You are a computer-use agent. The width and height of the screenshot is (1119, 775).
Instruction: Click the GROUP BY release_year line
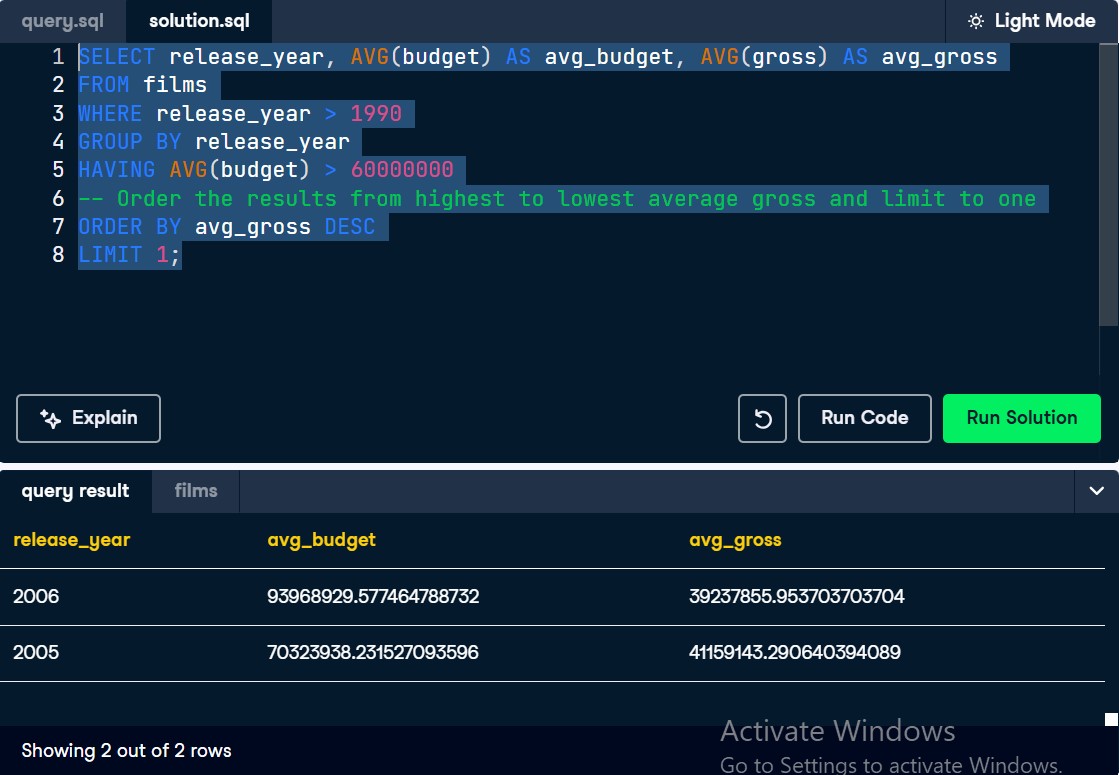click(x=214, y=142)
